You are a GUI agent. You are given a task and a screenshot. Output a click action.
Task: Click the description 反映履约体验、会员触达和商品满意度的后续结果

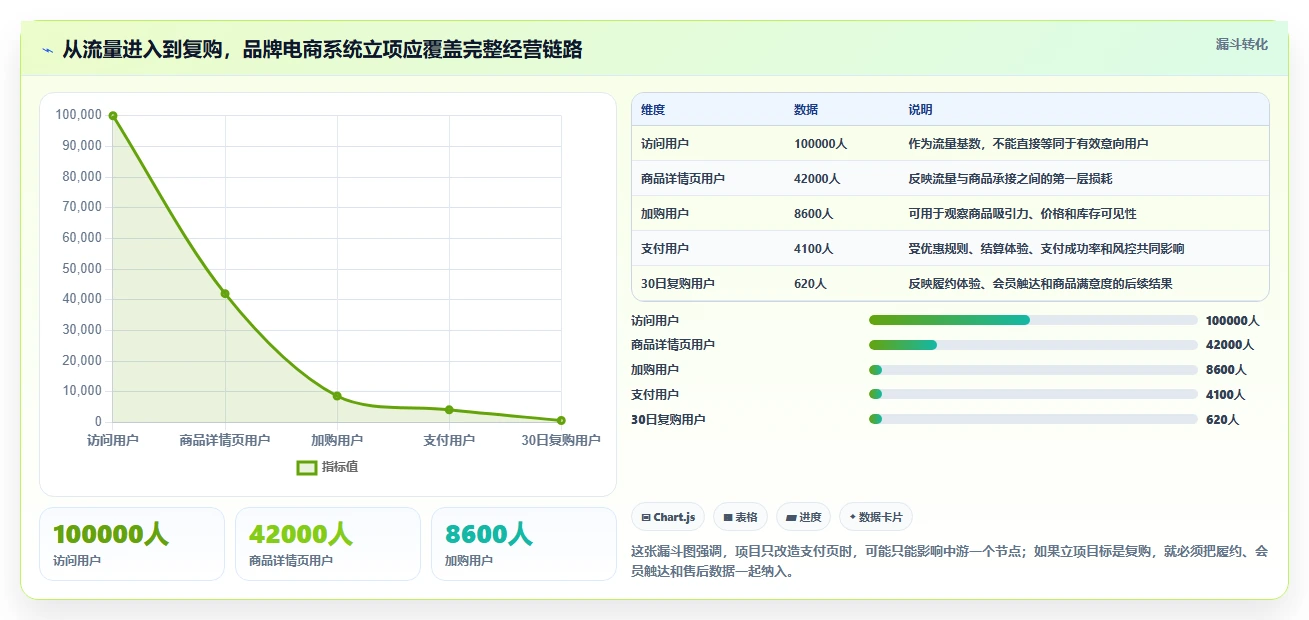pos(1040,284)
